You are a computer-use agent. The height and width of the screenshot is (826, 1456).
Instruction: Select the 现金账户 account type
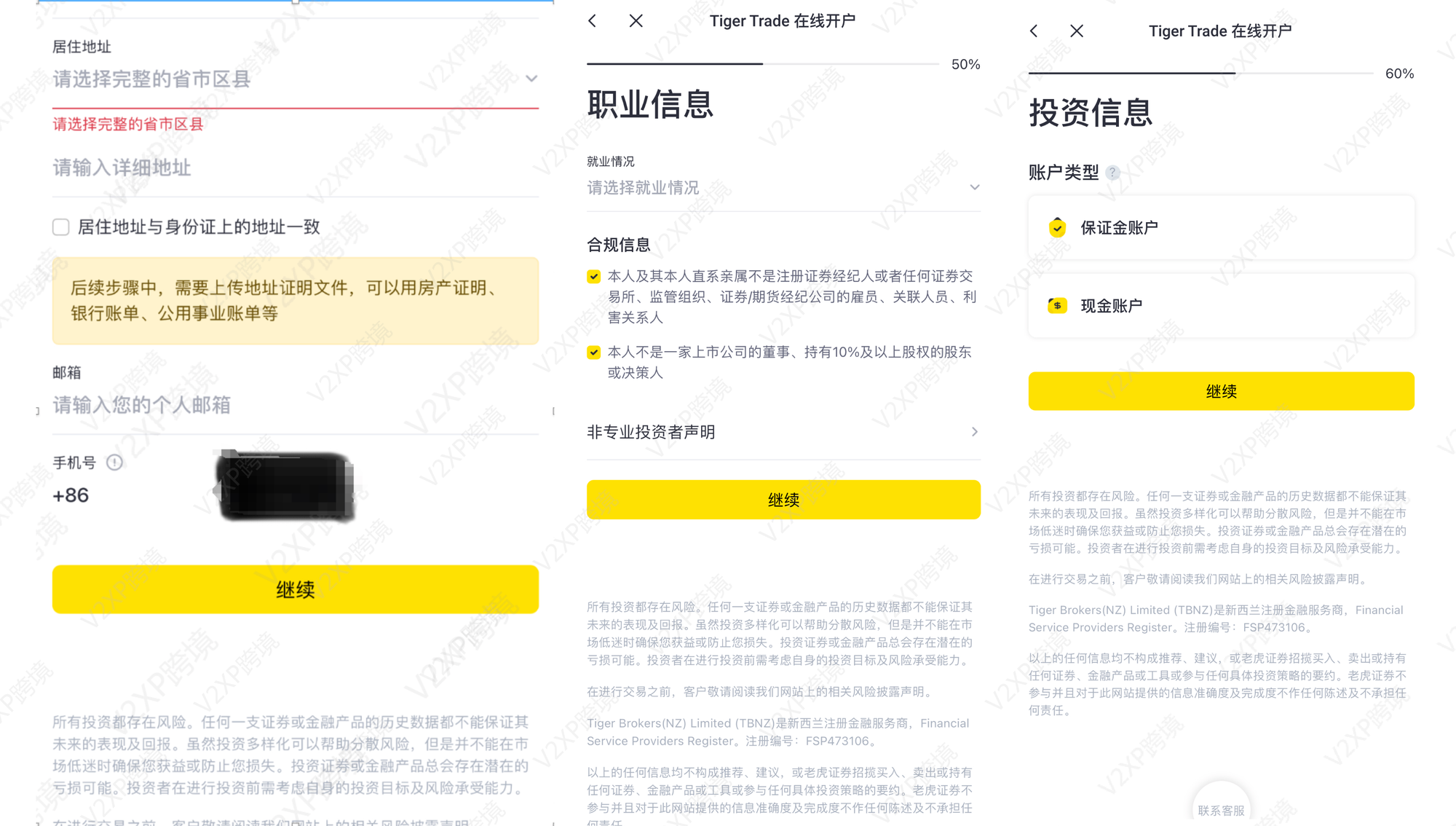click(1221, 306)
